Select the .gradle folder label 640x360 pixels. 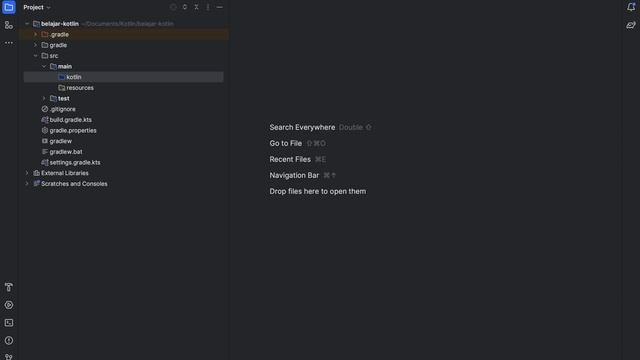59,34
